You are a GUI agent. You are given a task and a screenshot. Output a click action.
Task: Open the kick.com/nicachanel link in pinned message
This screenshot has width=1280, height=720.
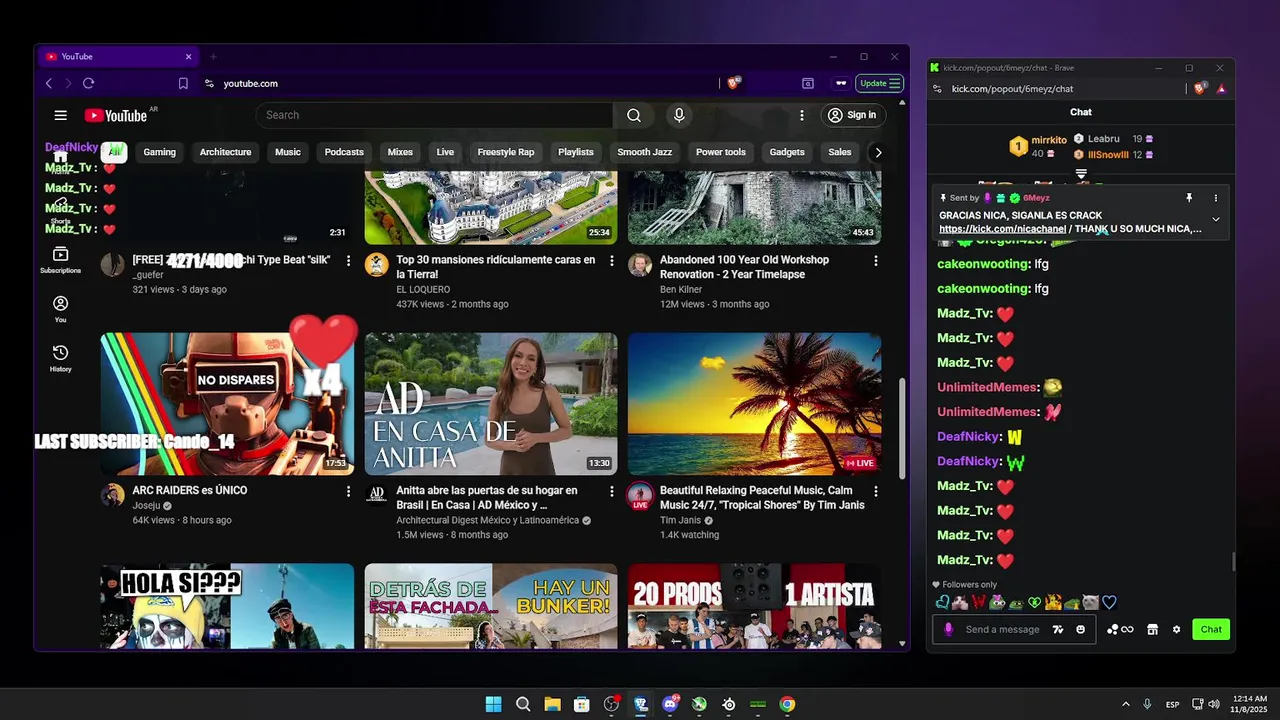1002,229
